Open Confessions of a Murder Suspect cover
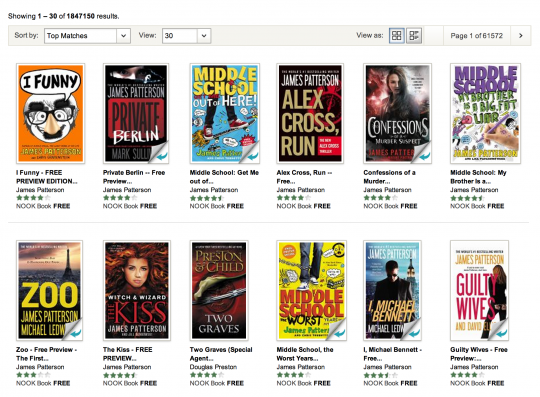This screenshot has height=397, width=540. (x=397, y=113)
